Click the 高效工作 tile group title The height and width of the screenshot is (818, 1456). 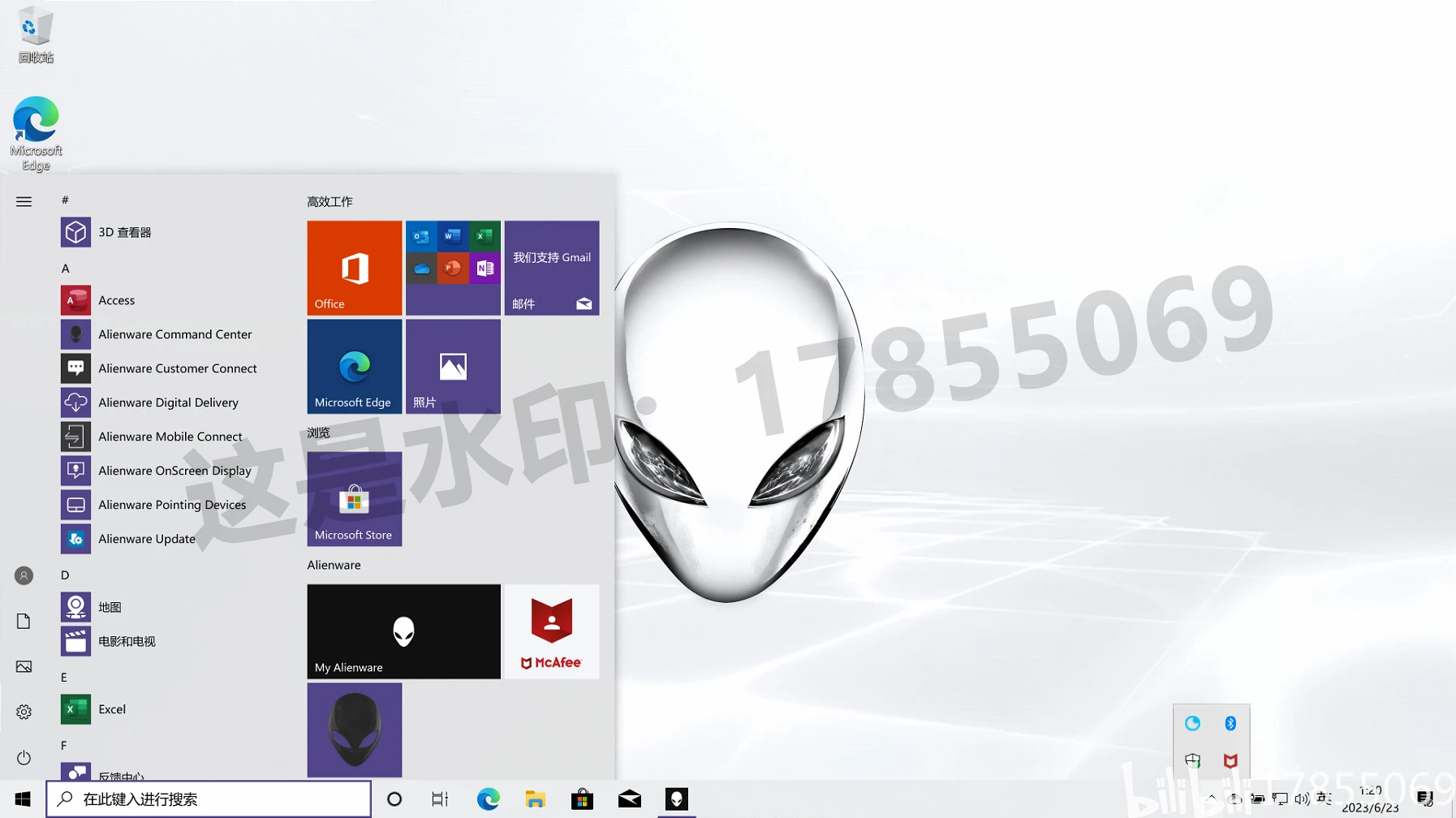pos(330,201)
